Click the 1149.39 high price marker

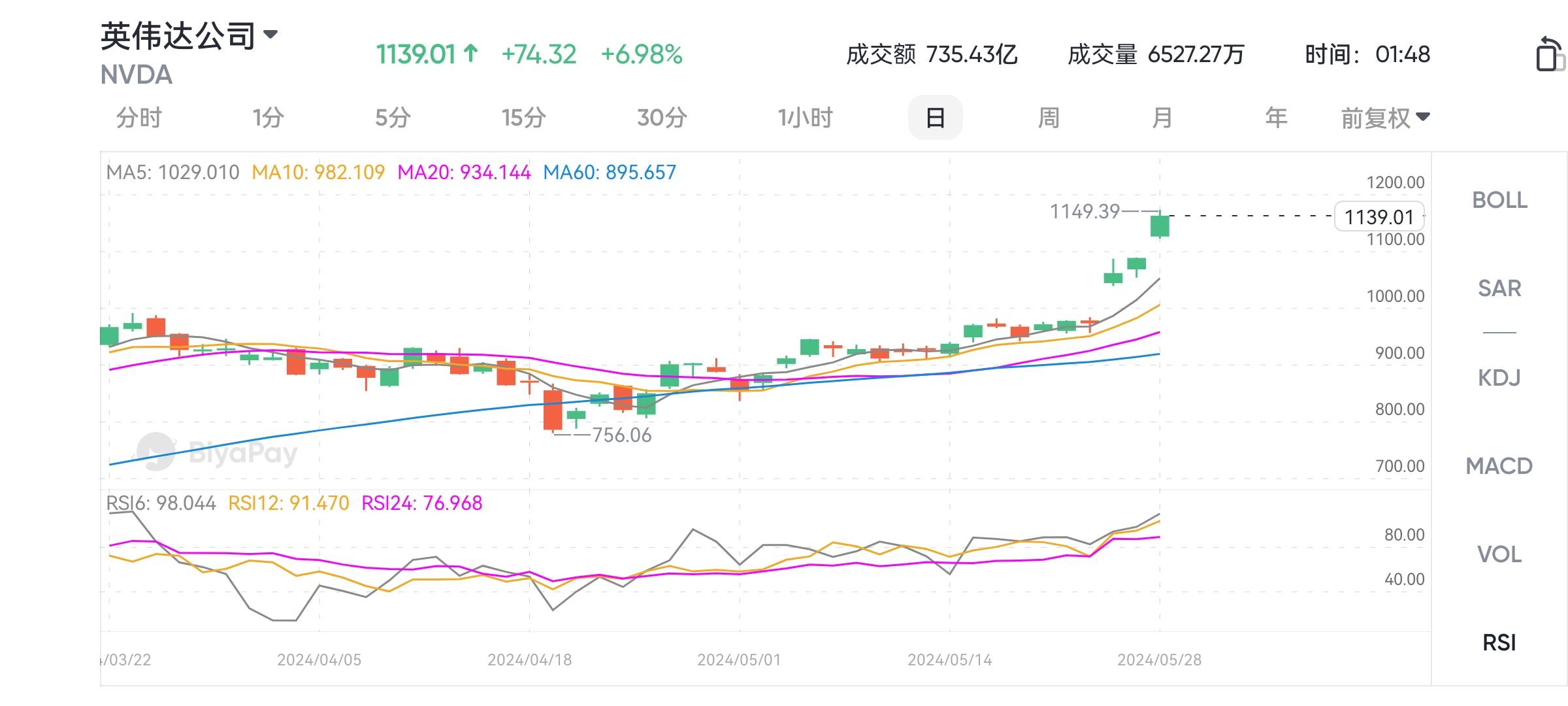(x=1085, y=211)
